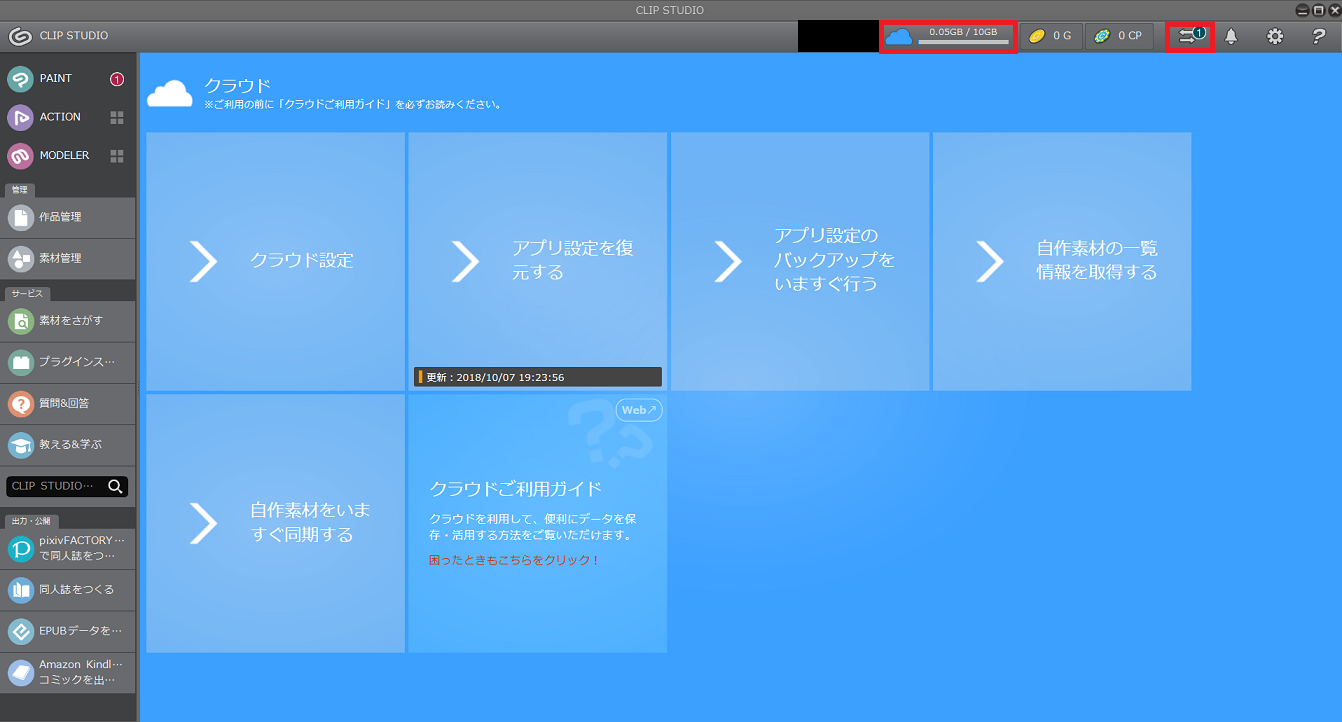Click the cloud storage usage indicator 0.05GB / 10GB
This screenshot has height=722, width=1342.
[x=948, y=36]
